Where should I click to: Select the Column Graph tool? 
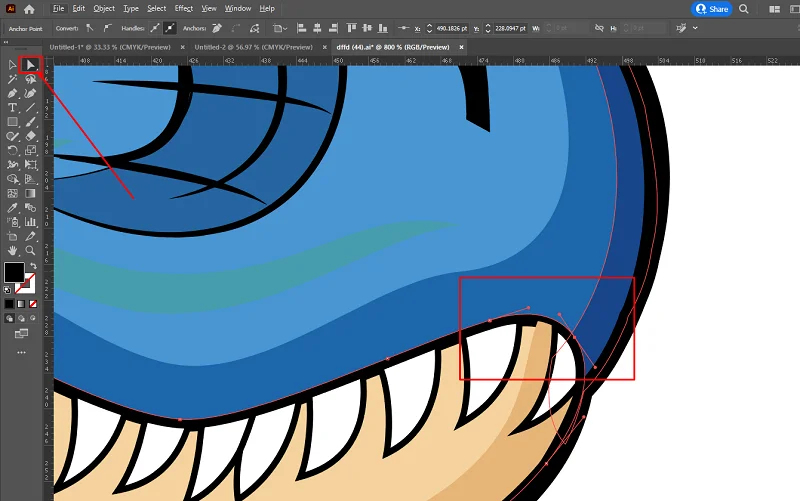[x=31, y=222]
